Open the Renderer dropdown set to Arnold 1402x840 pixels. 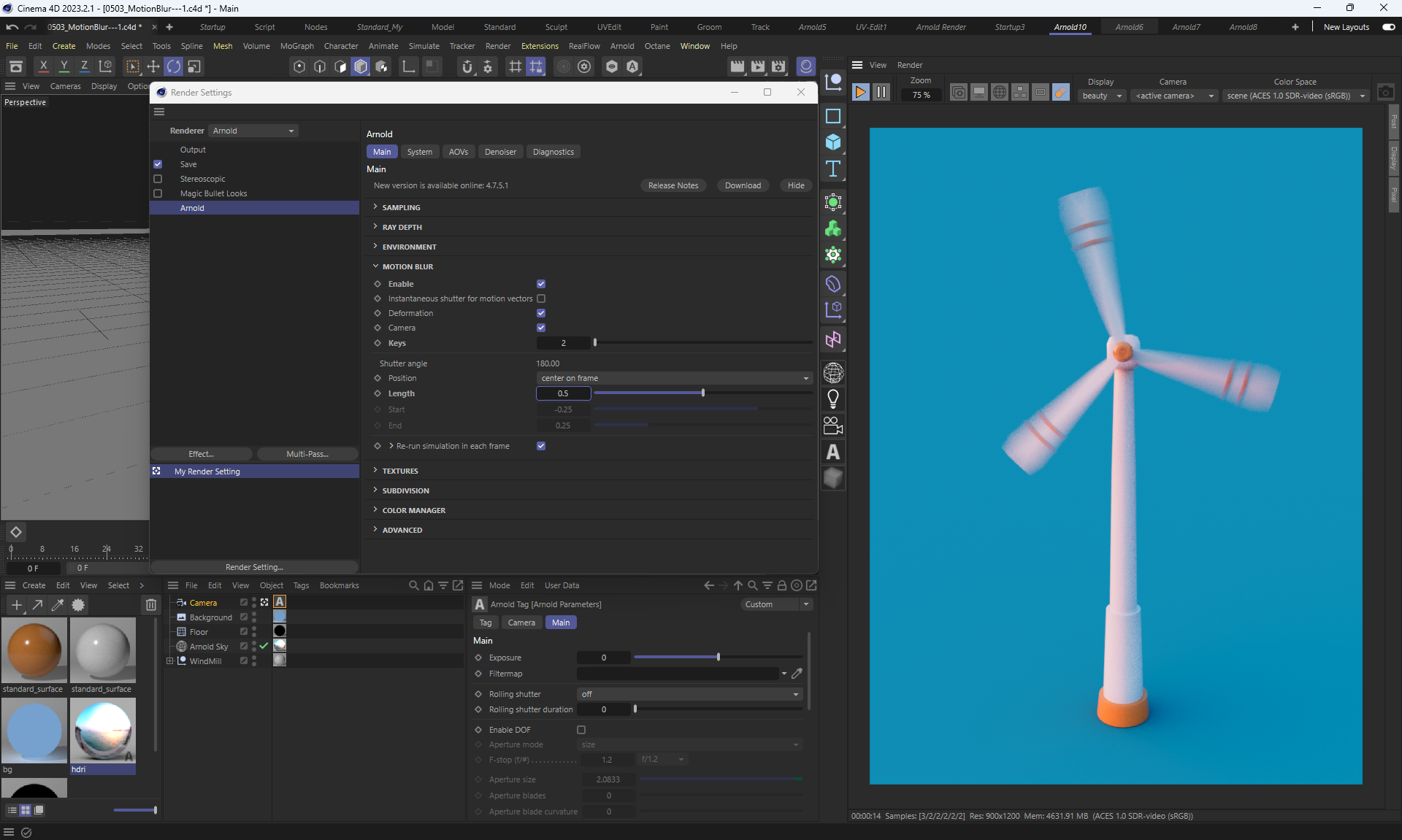pyautogui.click(x=253, y=131)
